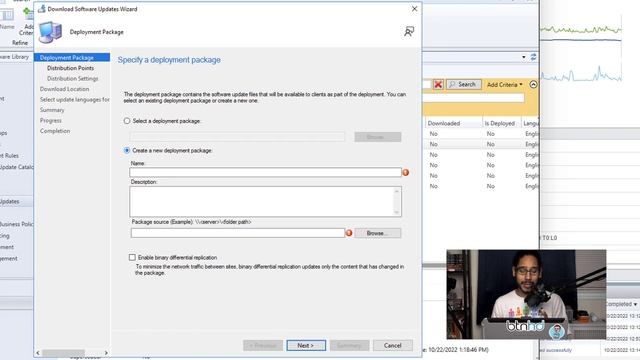Select Summary step in wizard sidebar

52,110
